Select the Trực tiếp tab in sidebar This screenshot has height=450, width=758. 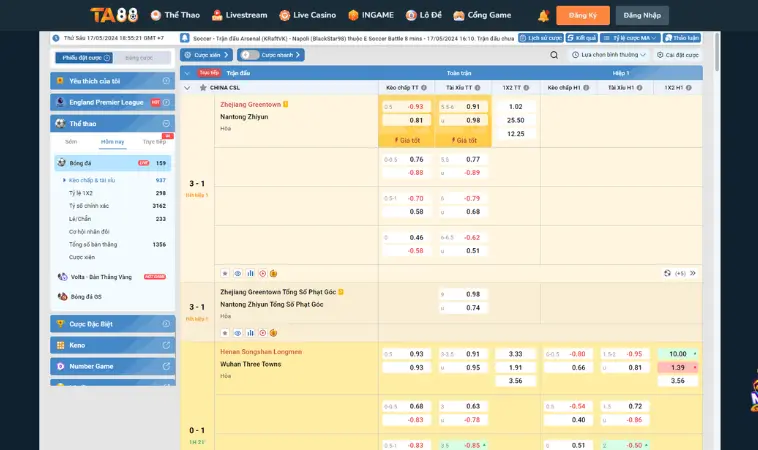(x=153, y=142)
